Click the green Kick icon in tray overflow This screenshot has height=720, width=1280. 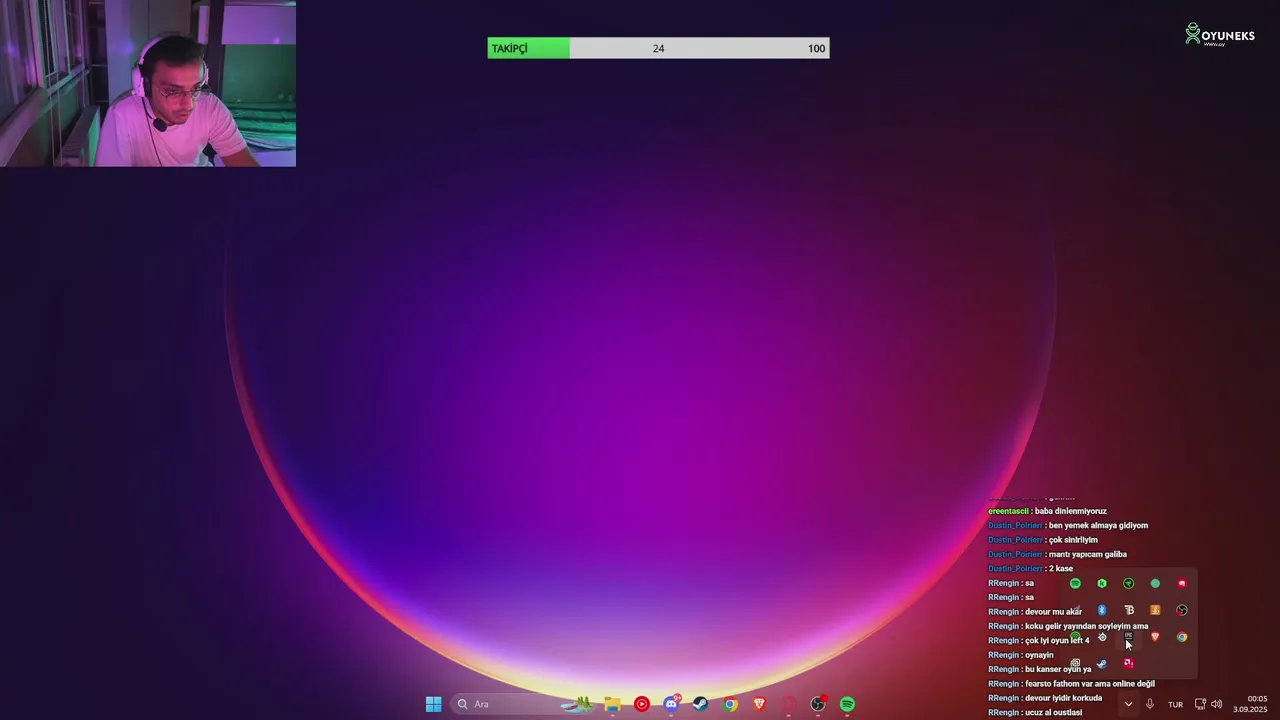[1102, 583]
